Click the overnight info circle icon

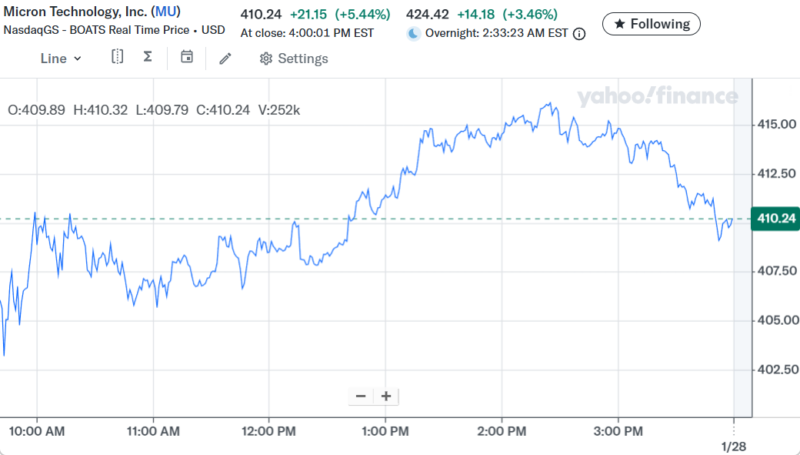(580, 33)
